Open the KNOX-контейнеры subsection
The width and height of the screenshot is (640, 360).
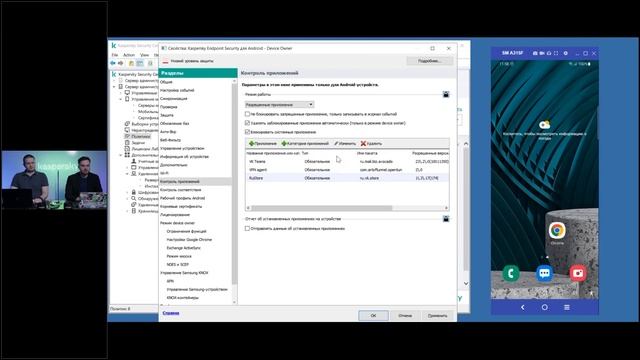coord(182,298)
